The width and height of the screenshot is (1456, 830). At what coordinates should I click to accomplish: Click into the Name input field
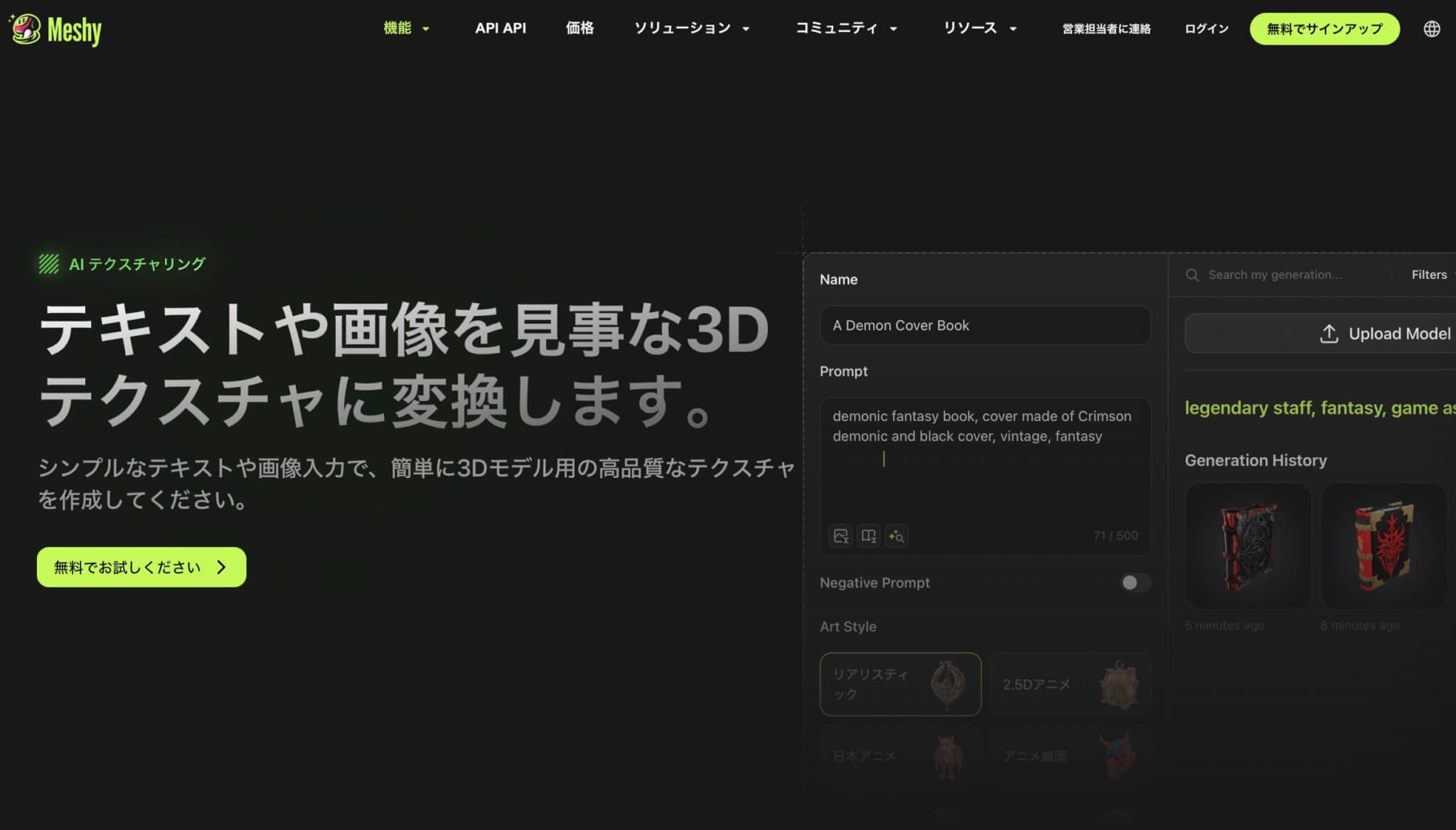[x=985, y=325]
